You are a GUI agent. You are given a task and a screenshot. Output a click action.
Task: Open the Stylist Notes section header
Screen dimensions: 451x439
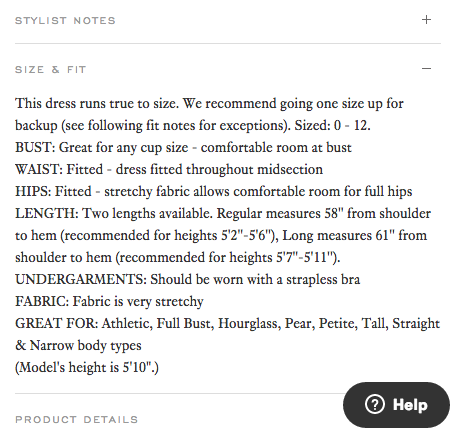click(x=65, y=21)
